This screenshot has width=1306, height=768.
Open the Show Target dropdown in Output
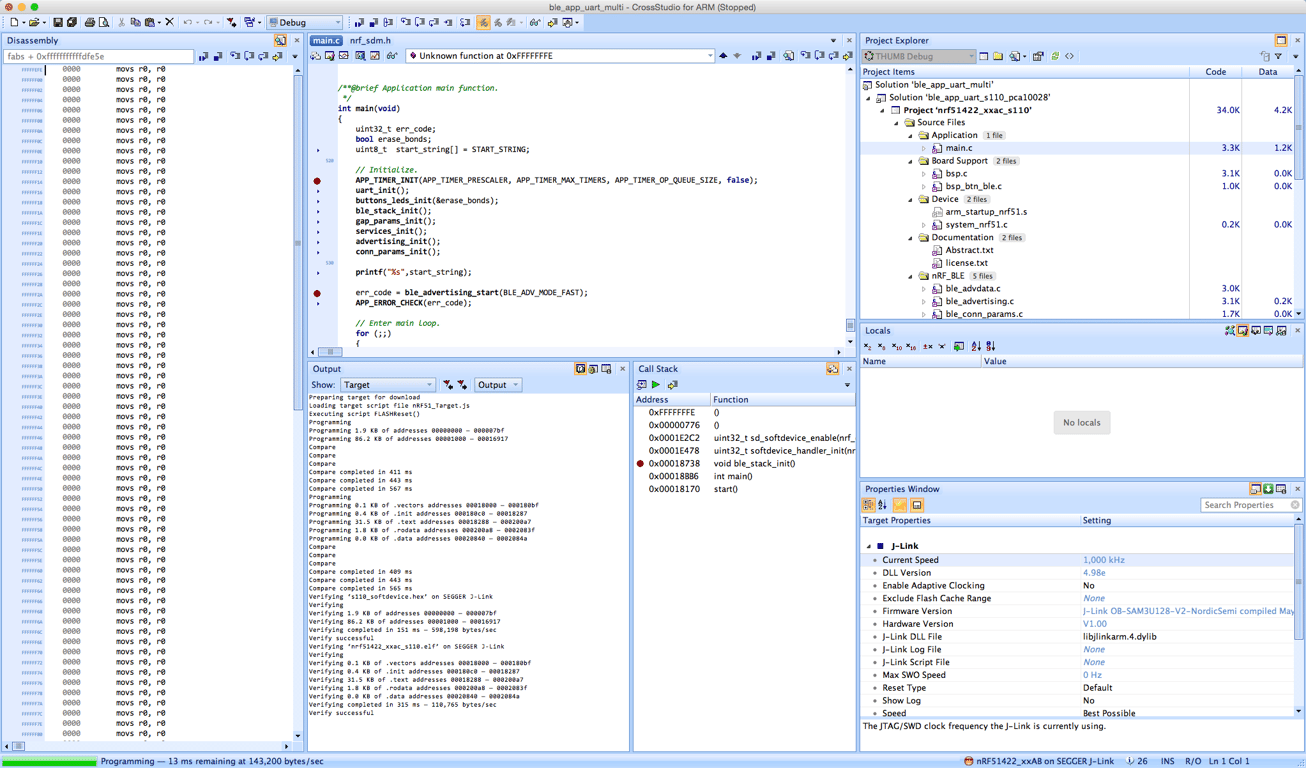click(387, 385)
